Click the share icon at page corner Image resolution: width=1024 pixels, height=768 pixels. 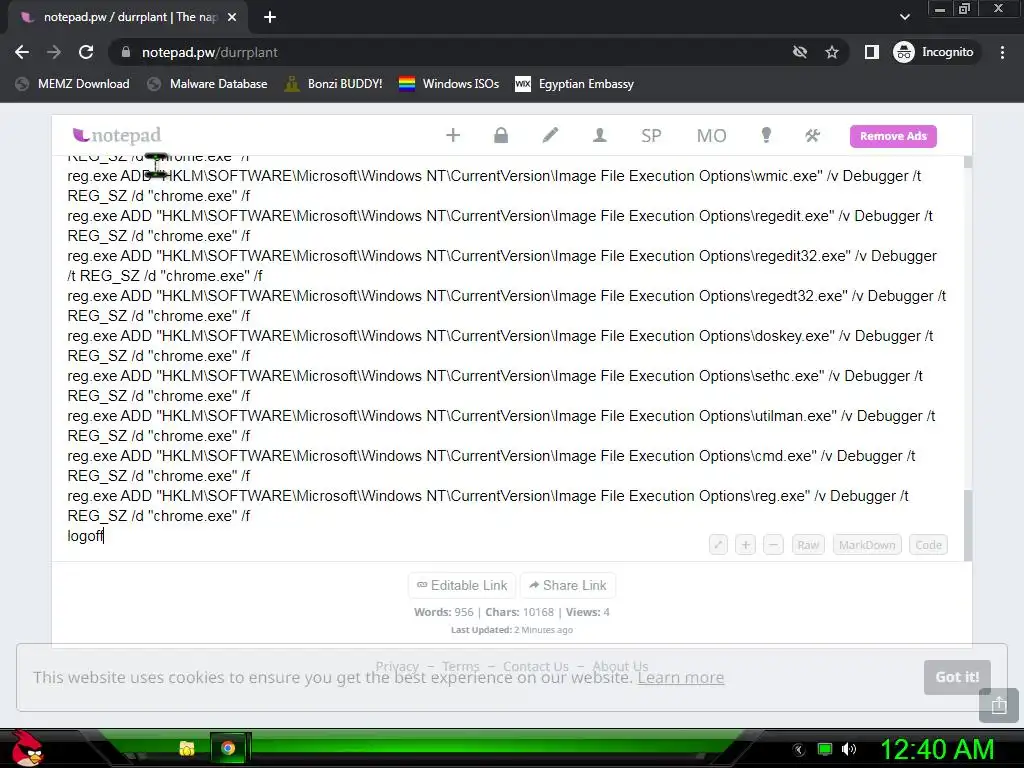(x=999, y=705)
